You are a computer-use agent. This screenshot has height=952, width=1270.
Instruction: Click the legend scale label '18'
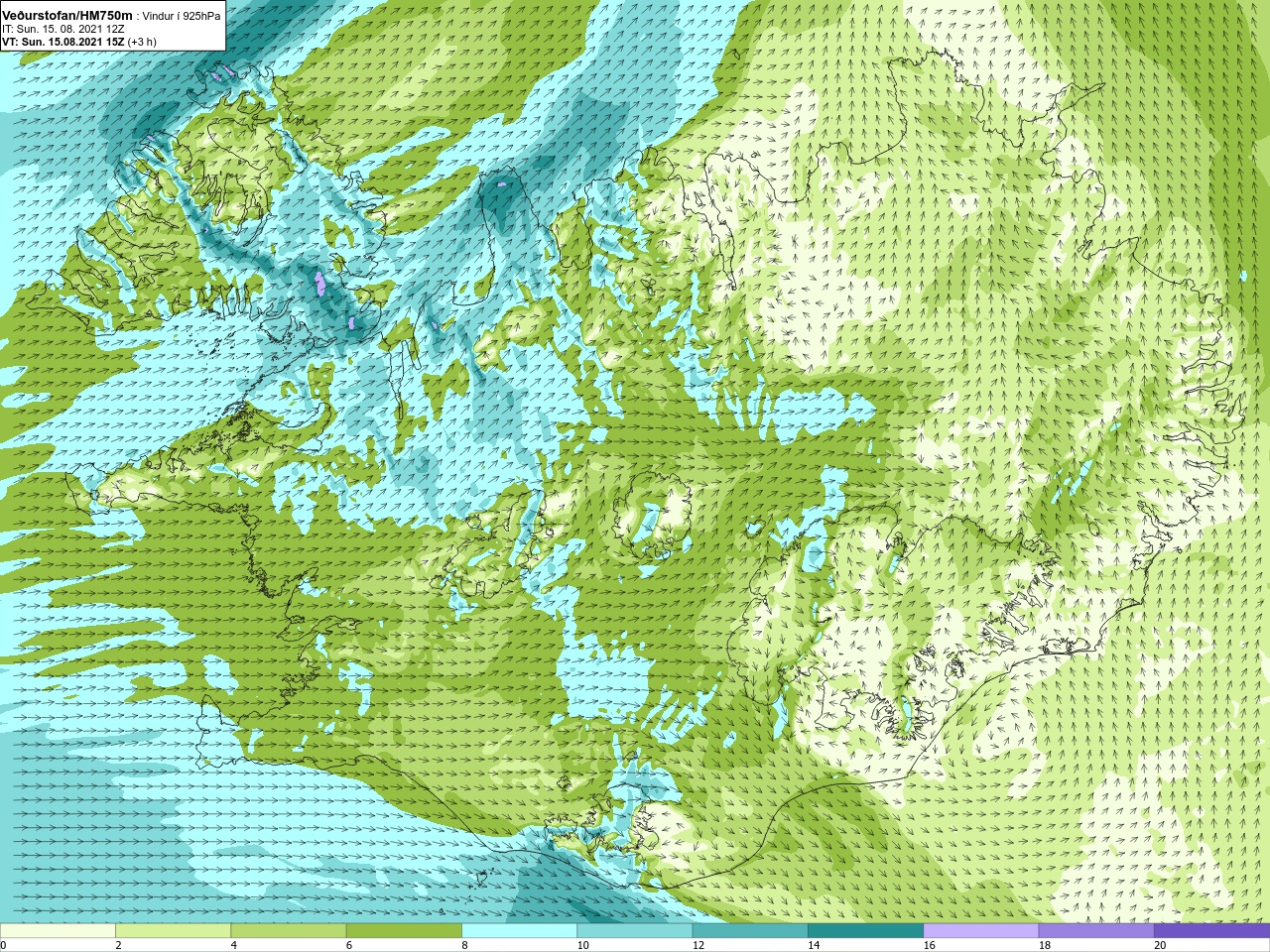point(1045,945)
